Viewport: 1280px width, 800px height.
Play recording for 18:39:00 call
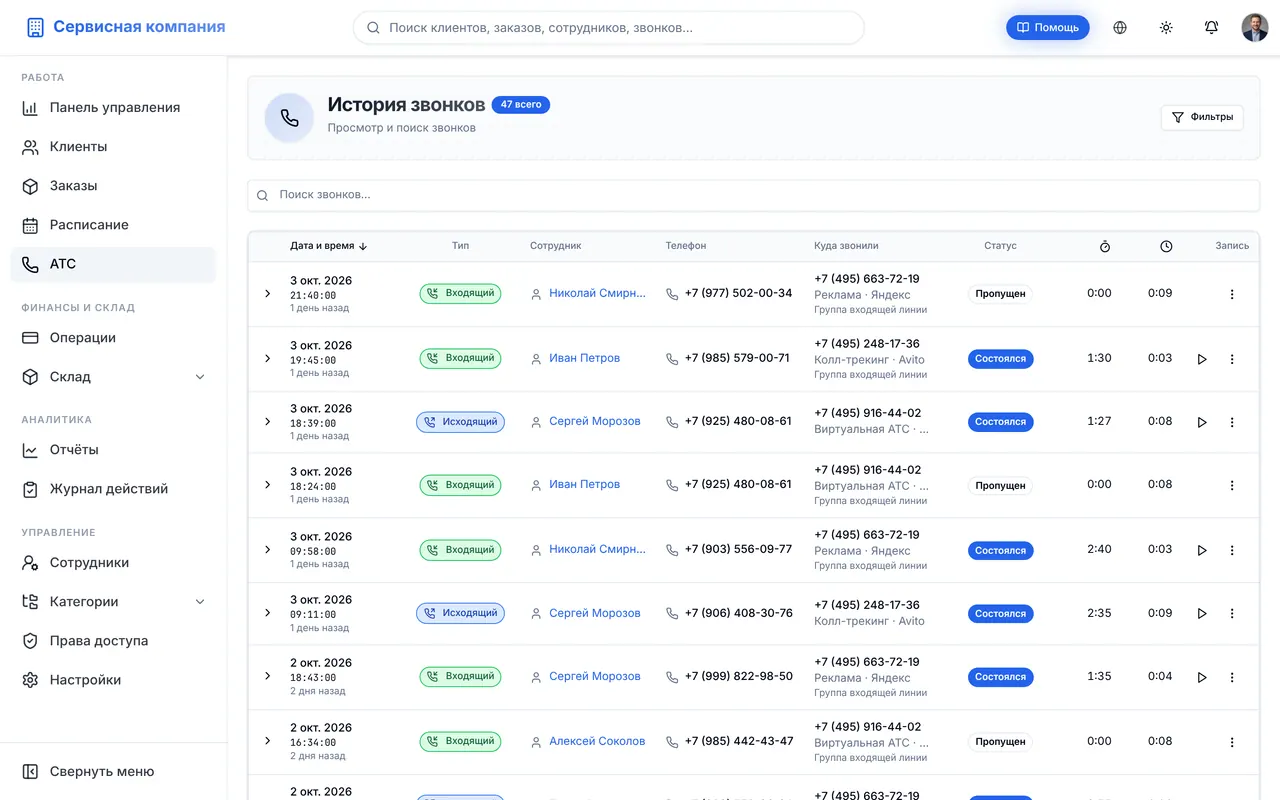pyautogui.click(x=1202, y=422)
